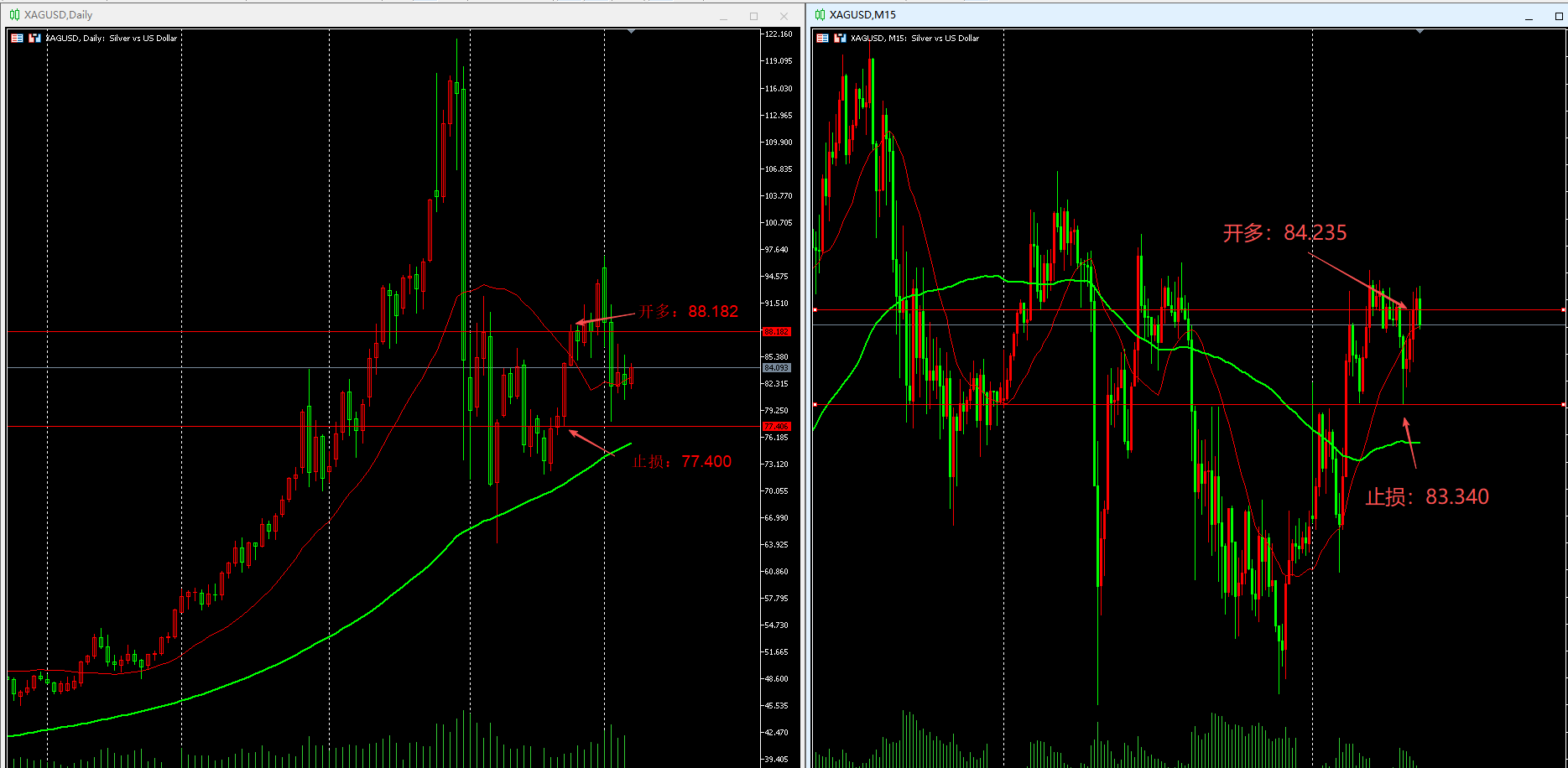Toggle one-click trading icon in M15 chart
Viewport: 1568px width, 768px height.
tap(840, 38)
